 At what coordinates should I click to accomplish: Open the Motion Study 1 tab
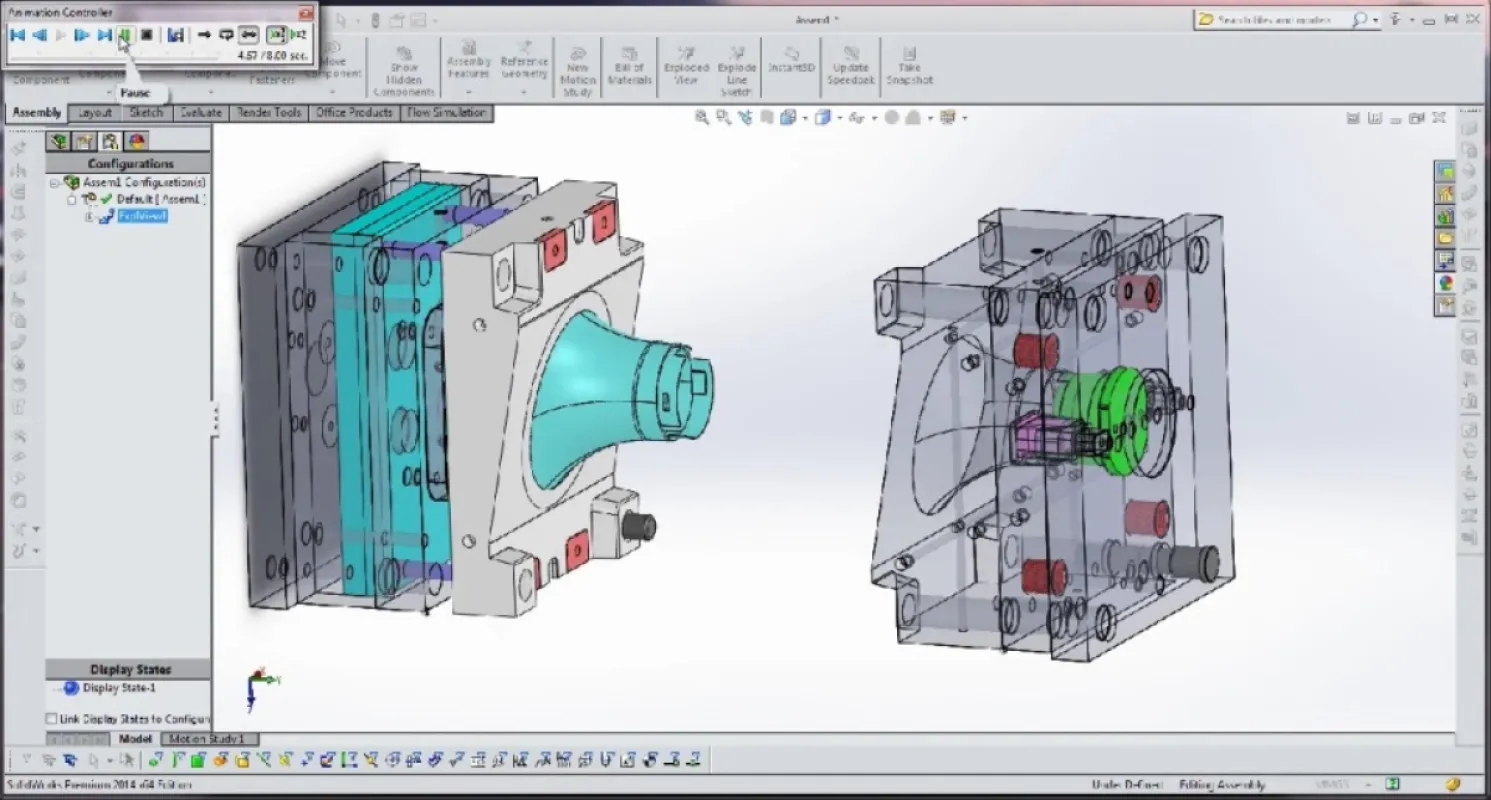coord(207,739)
